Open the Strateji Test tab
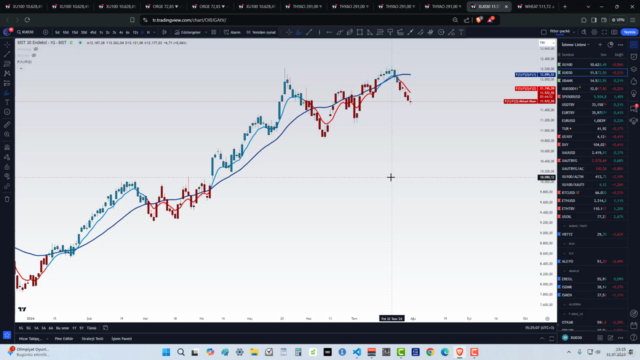This screenshot has height=360, width=640. click(92, 339)
